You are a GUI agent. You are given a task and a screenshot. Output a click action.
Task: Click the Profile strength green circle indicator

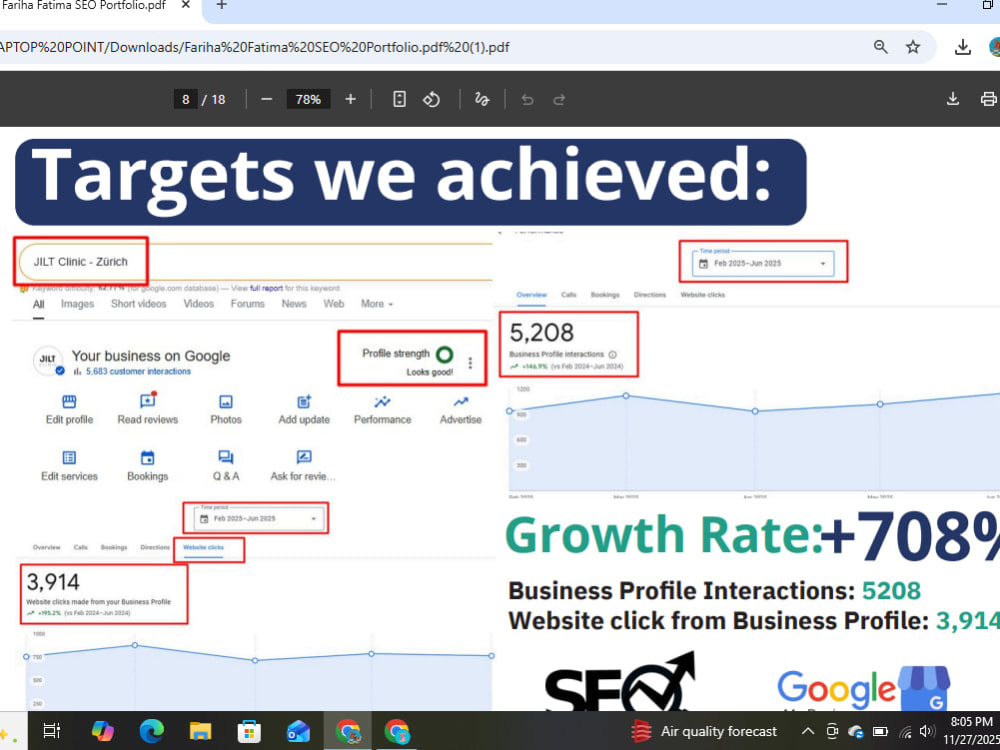click(x=445, y=354)
